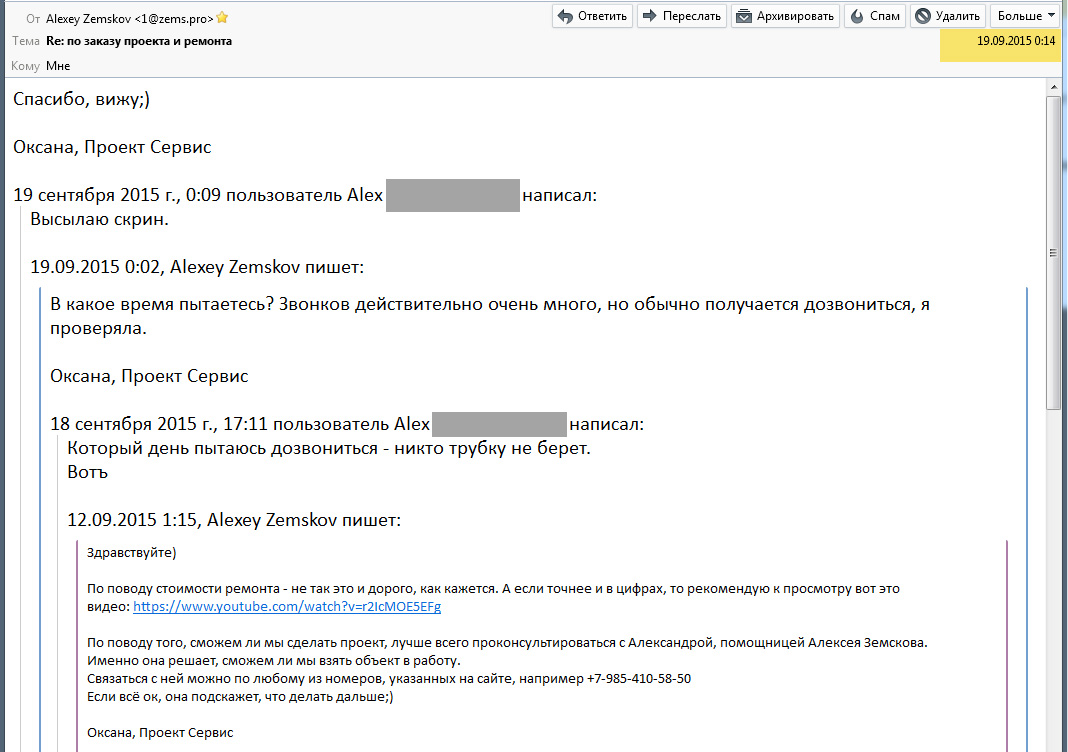This screenshot has width=1068, height=752.
Task: Click the 'Высылаю скрин.' quoted line
Action: coord(99,219)
